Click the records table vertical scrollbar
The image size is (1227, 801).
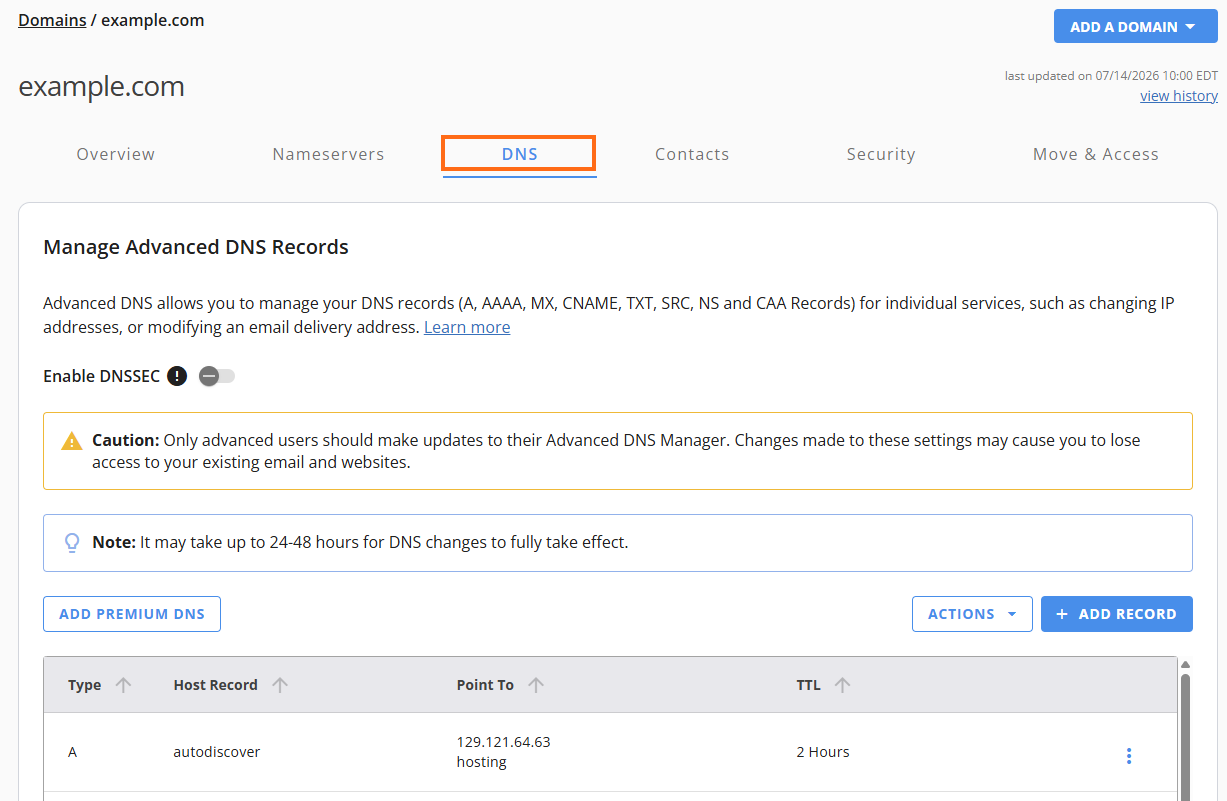pyautogui.click(x=1185, y=736)
